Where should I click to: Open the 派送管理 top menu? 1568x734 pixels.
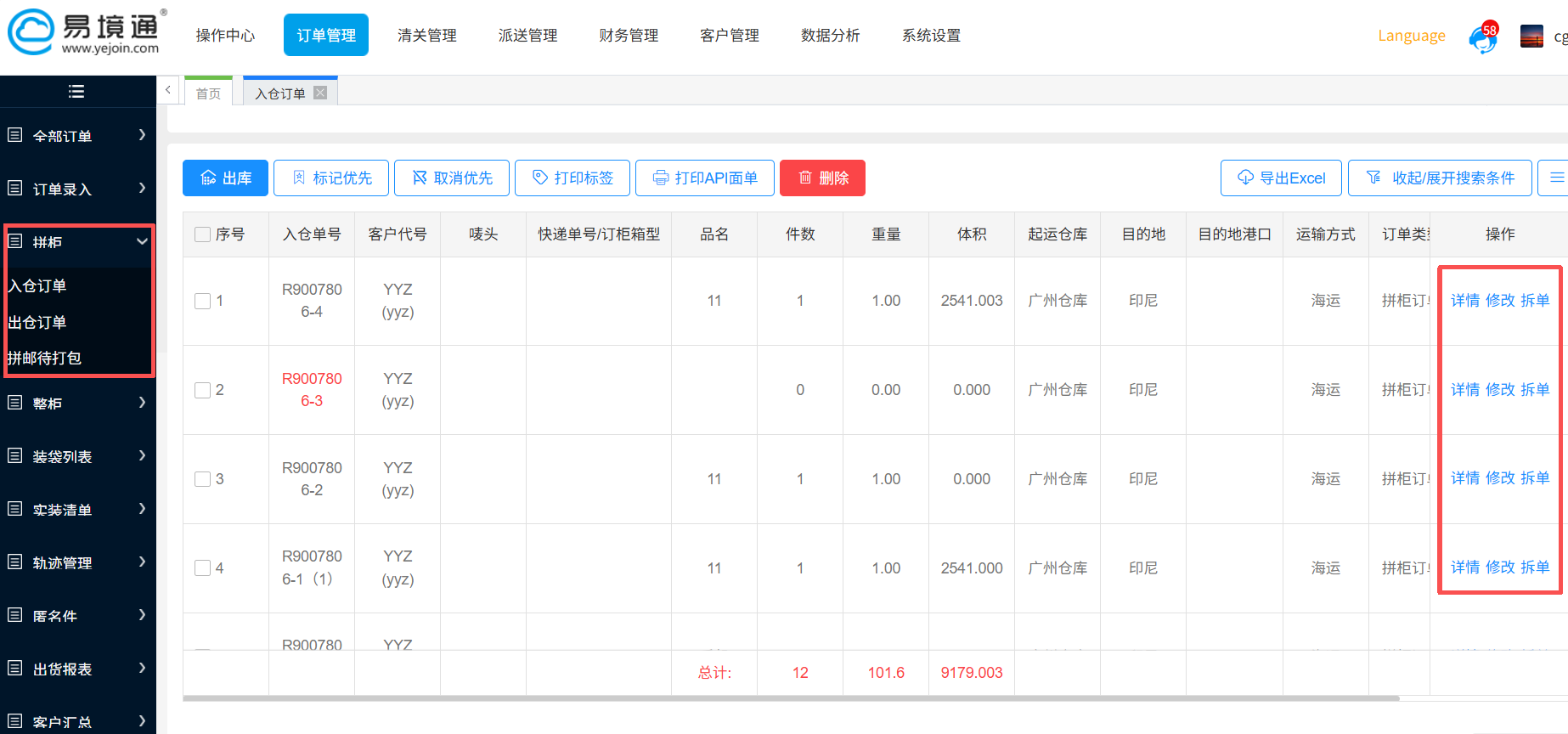pos(527,35)
